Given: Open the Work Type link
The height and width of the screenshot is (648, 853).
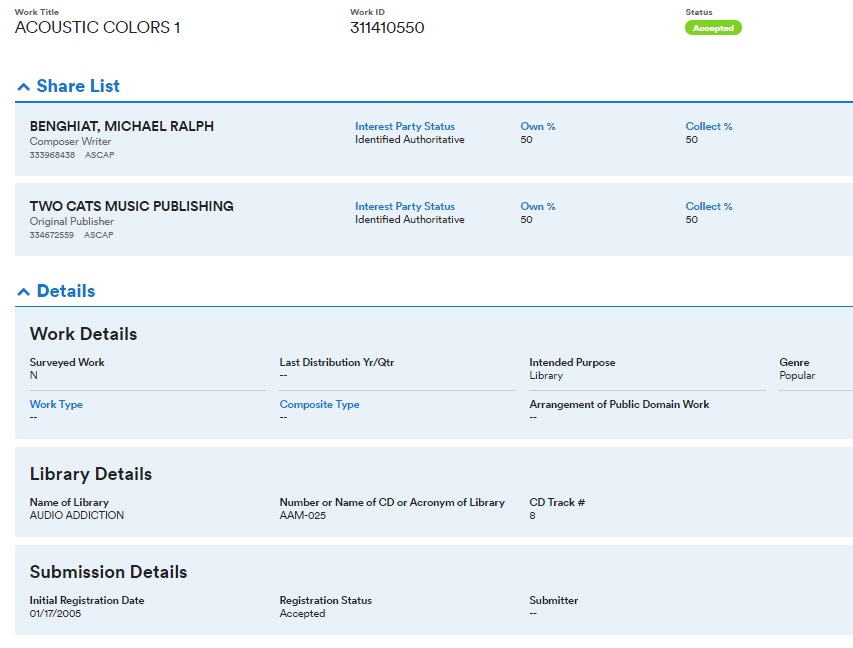Looking at the screenshot, I should click(56, 404).
